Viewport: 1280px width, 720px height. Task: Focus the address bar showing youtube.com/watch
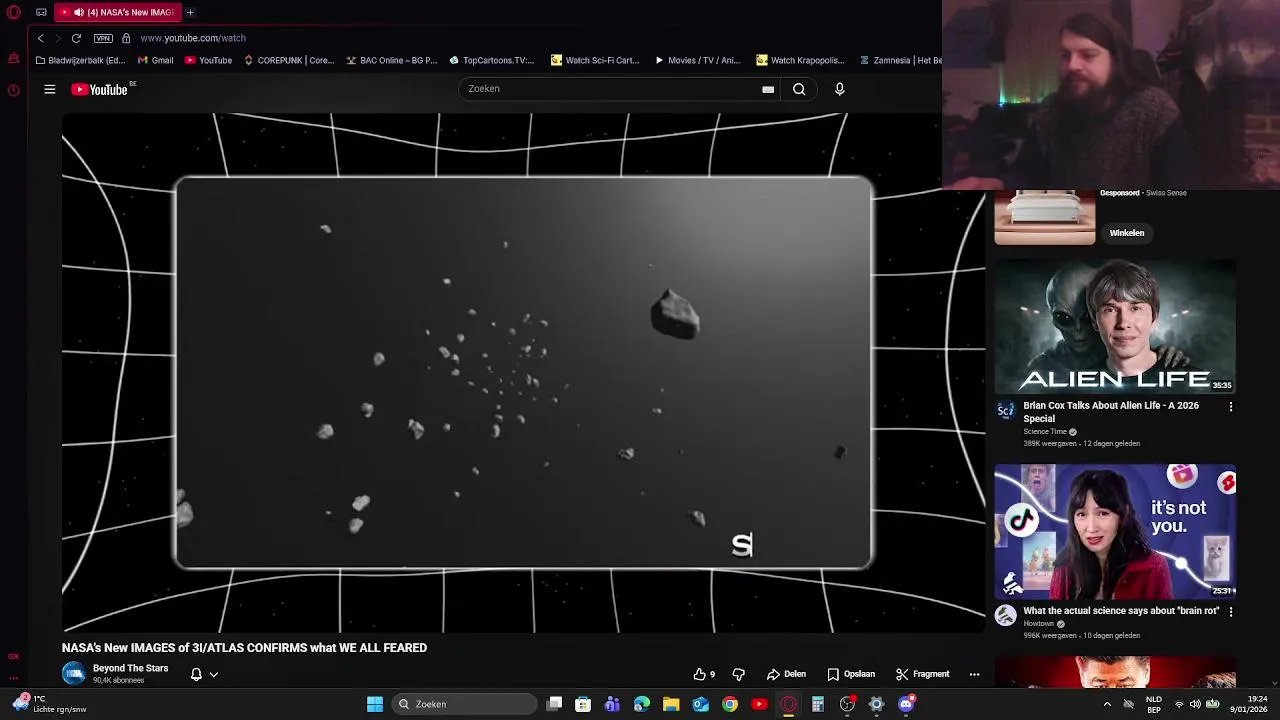coord(193,38)
